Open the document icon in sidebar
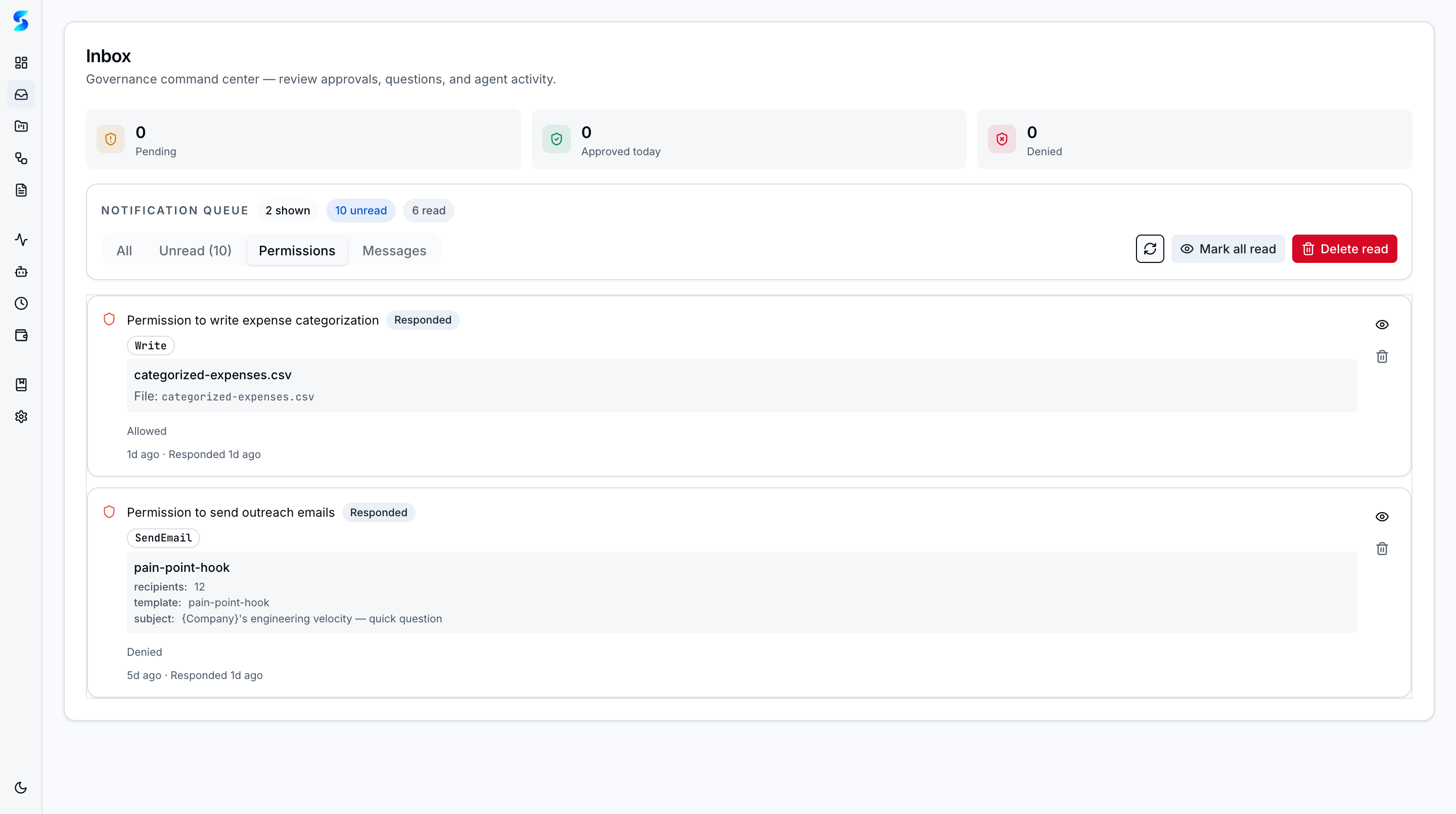Viewport: 1456px width, 814px height. (x=21, y=190)
